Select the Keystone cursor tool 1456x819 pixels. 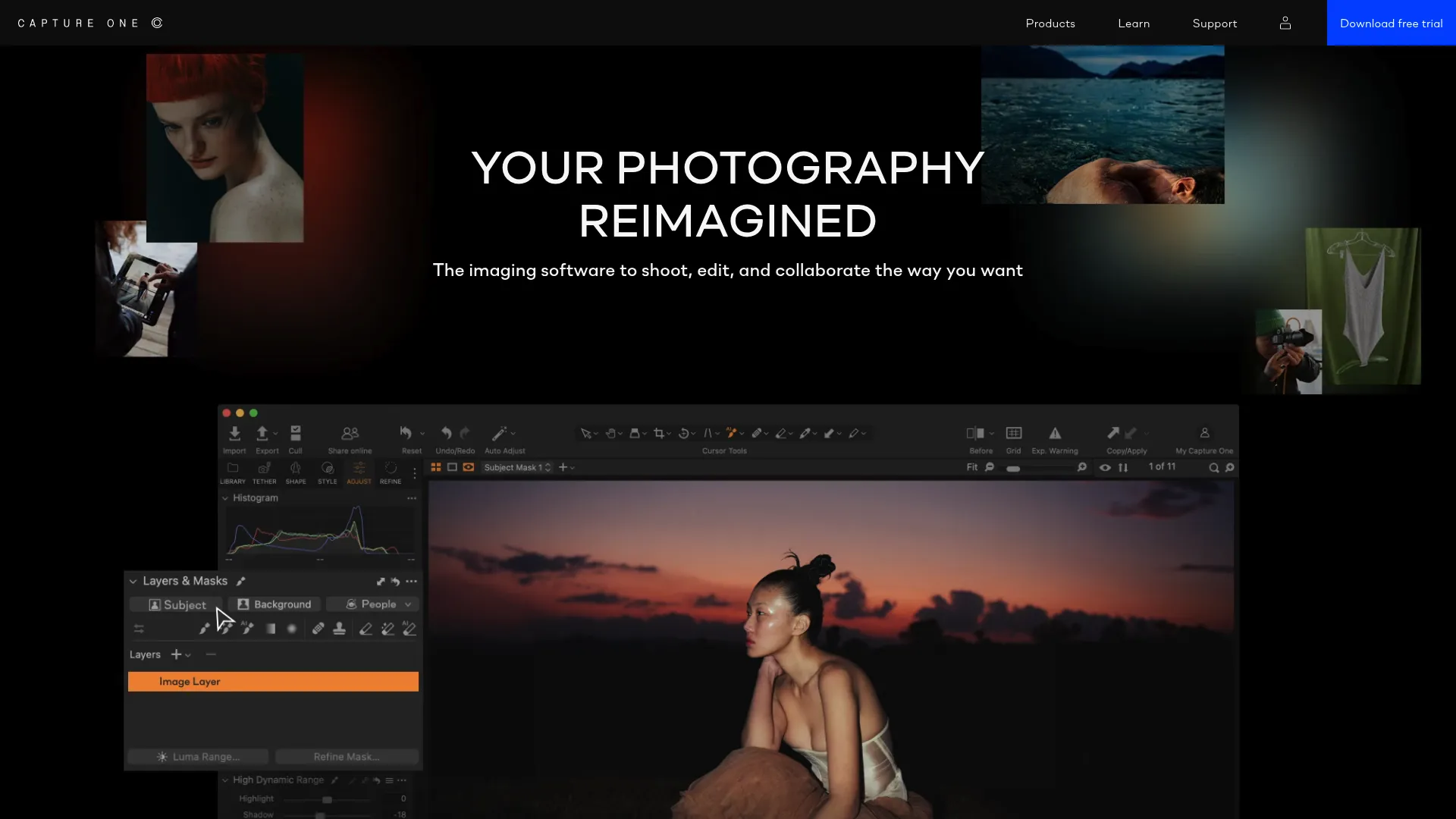coord(708,433)
